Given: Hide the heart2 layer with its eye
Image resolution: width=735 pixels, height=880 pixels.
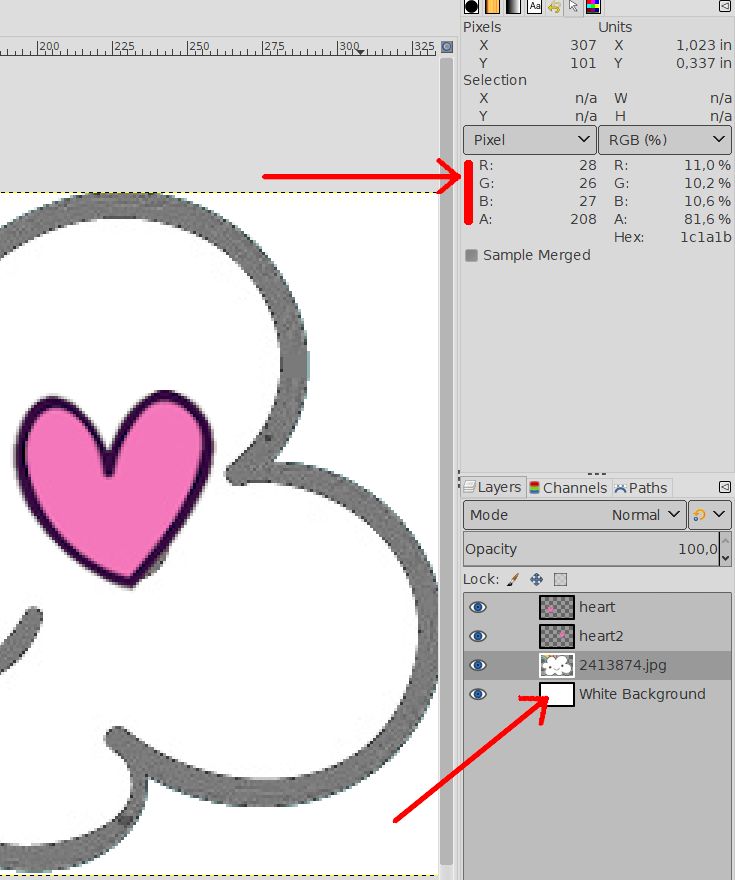Looking at the screenshot, I should 478,636.
